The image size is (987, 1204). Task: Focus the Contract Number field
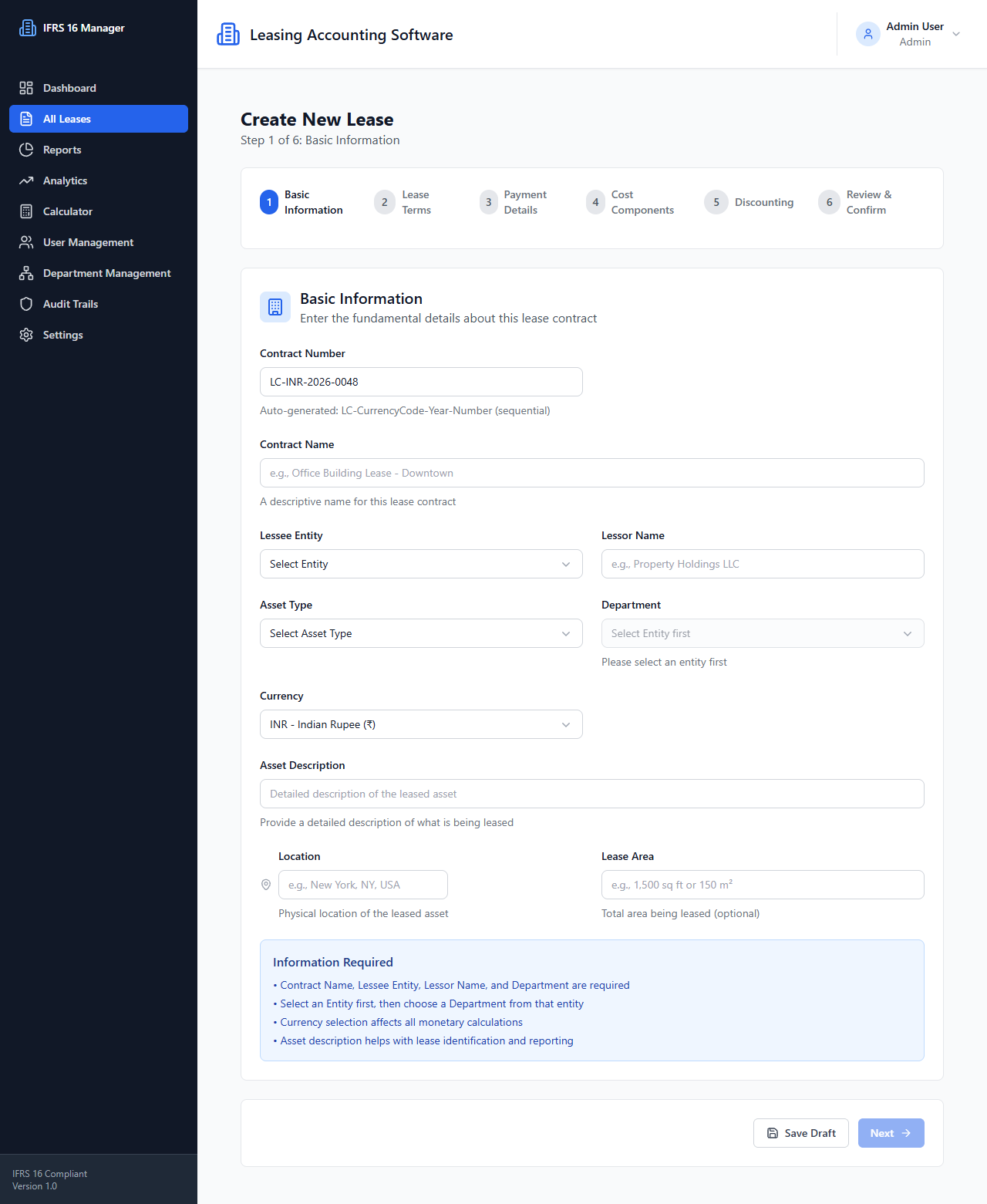click(421, 382)
